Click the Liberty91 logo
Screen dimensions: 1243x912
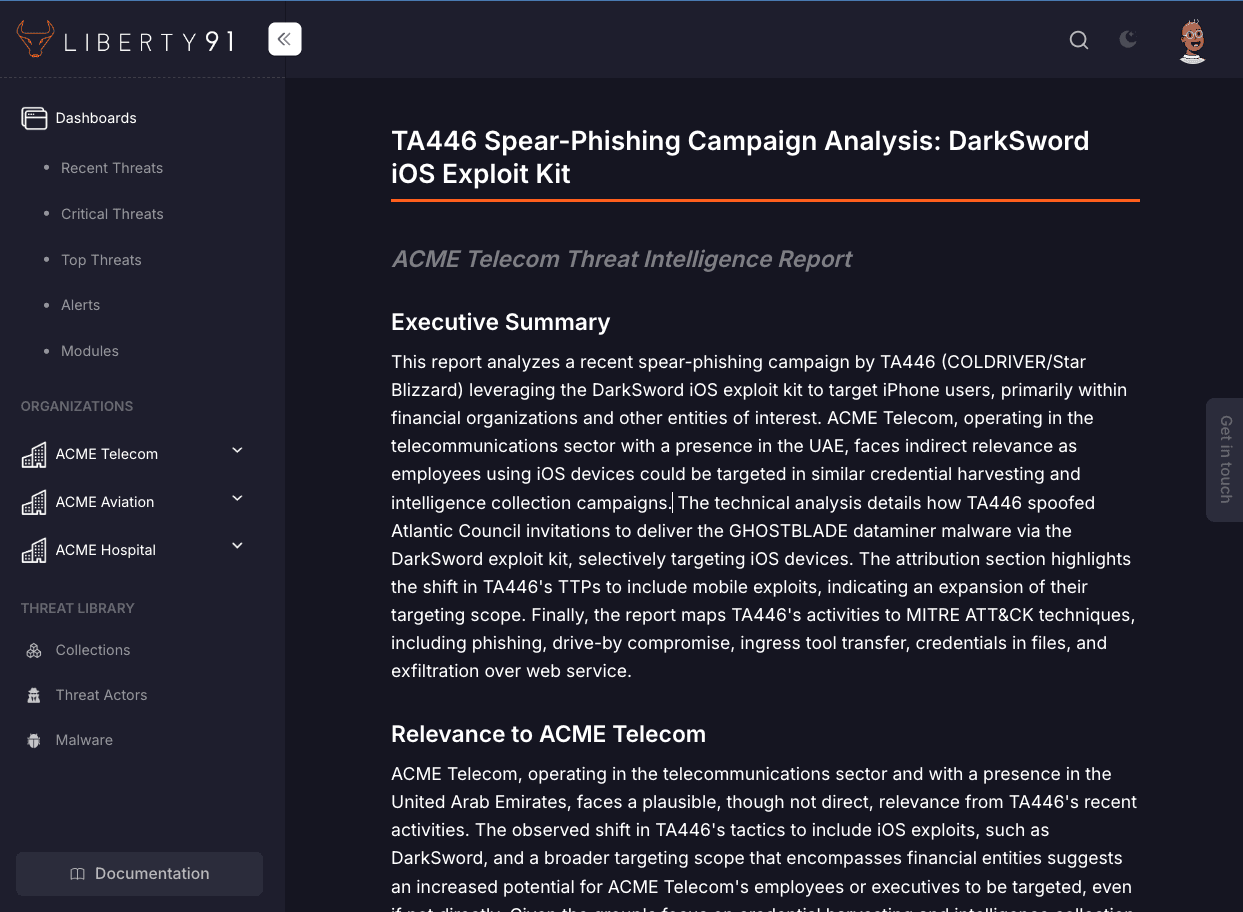pos(124,40)
